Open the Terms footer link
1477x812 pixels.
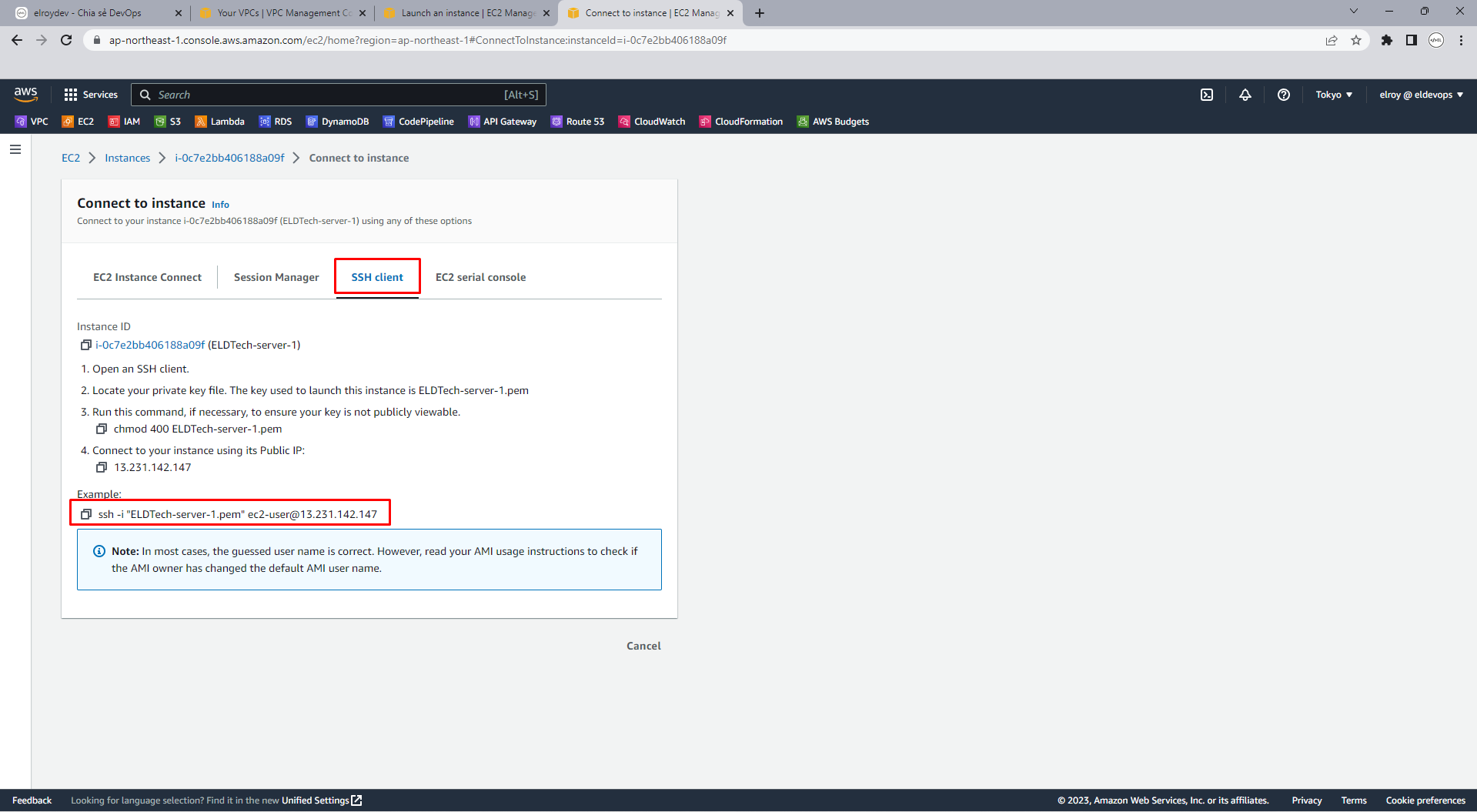[x=1354, y=800]
